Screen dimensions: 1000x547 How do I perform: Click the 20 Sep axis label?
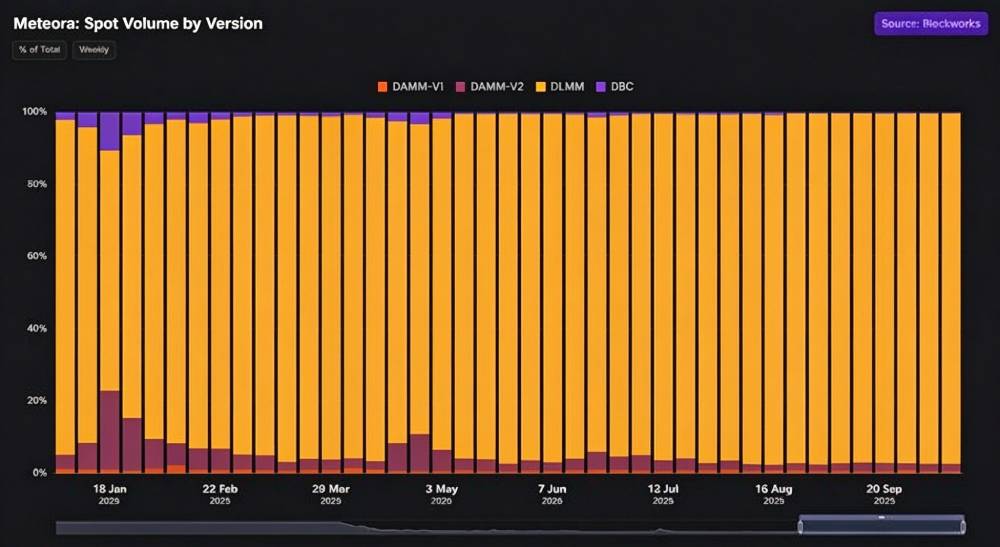885,494
